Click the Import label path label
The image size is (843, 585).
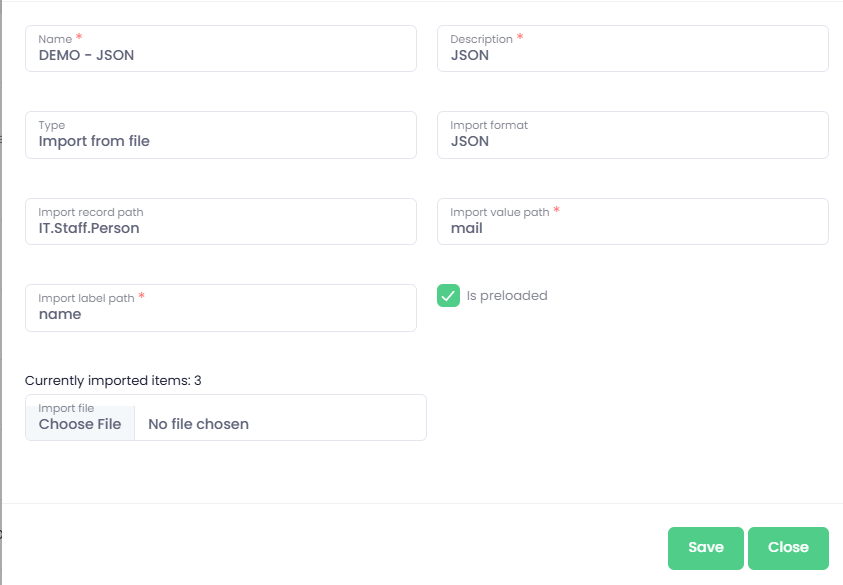tap(87, 298)
